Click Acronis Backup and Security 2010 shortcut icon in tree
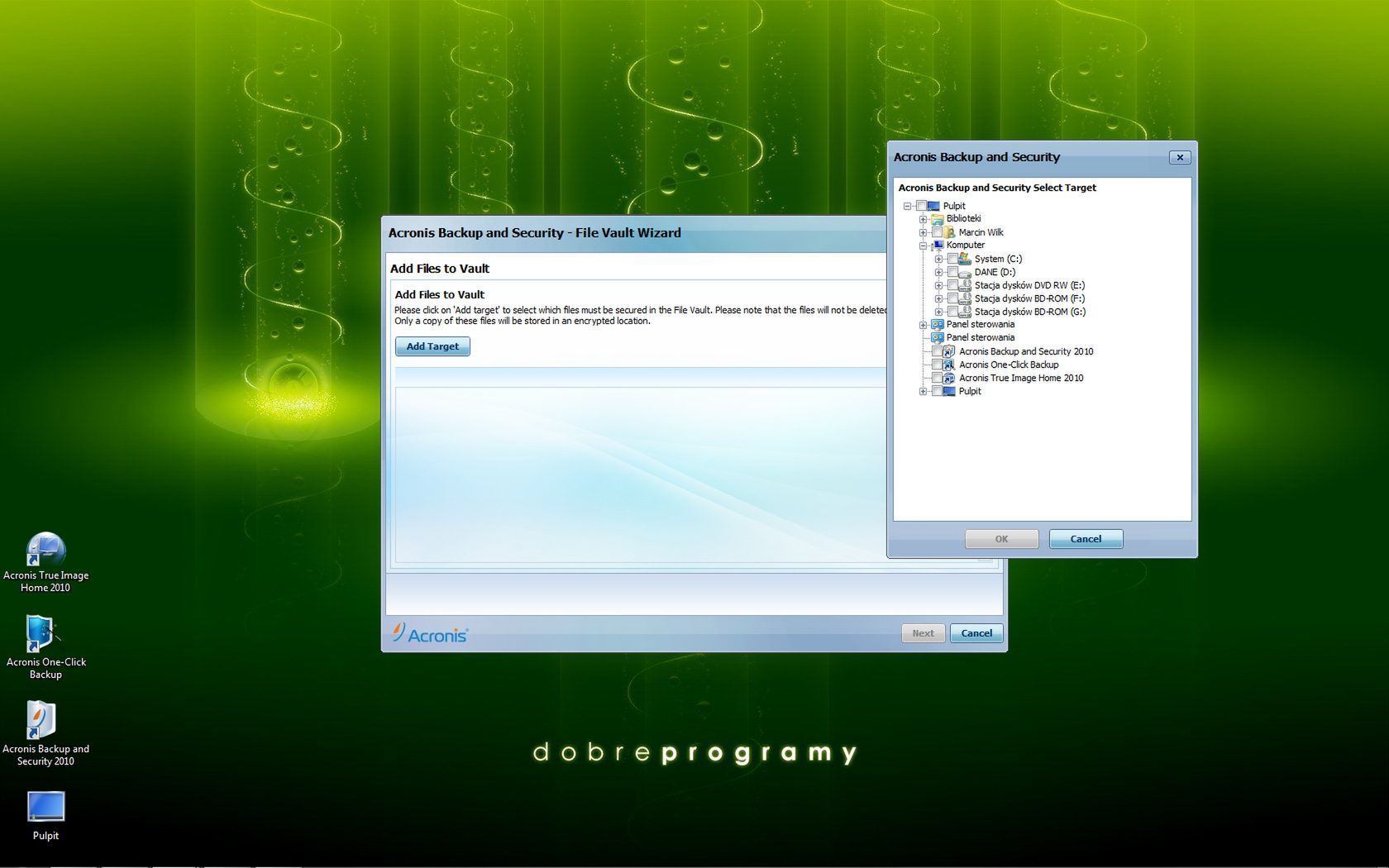 949,351
